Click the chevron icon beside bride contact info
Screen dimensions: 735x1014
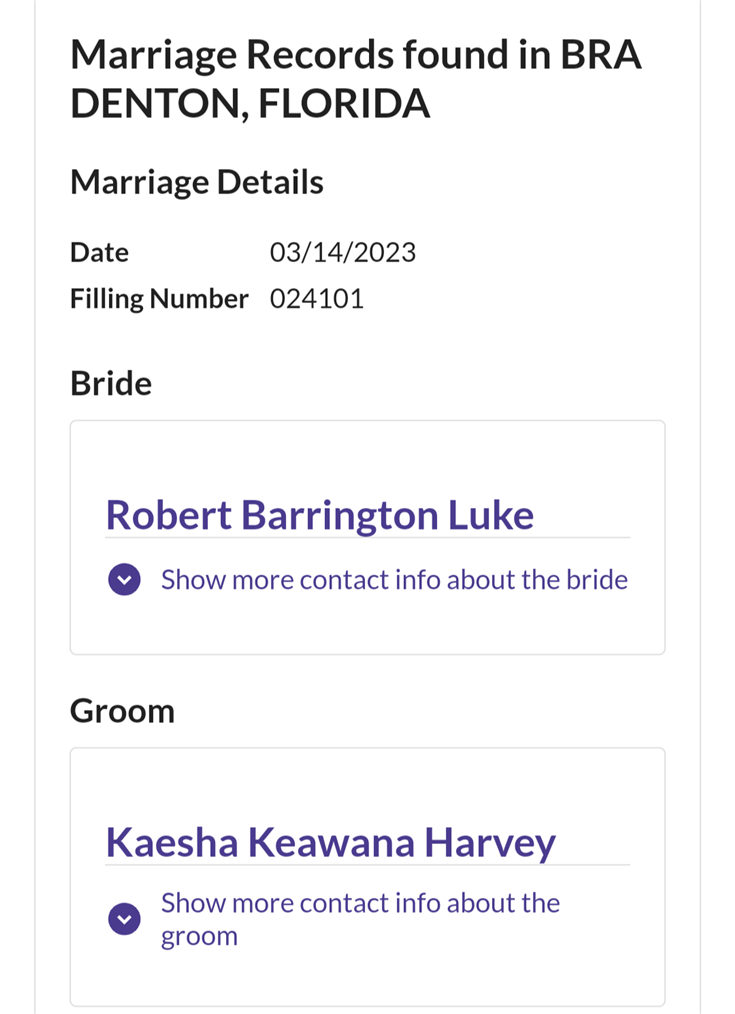tap(124, 580)
